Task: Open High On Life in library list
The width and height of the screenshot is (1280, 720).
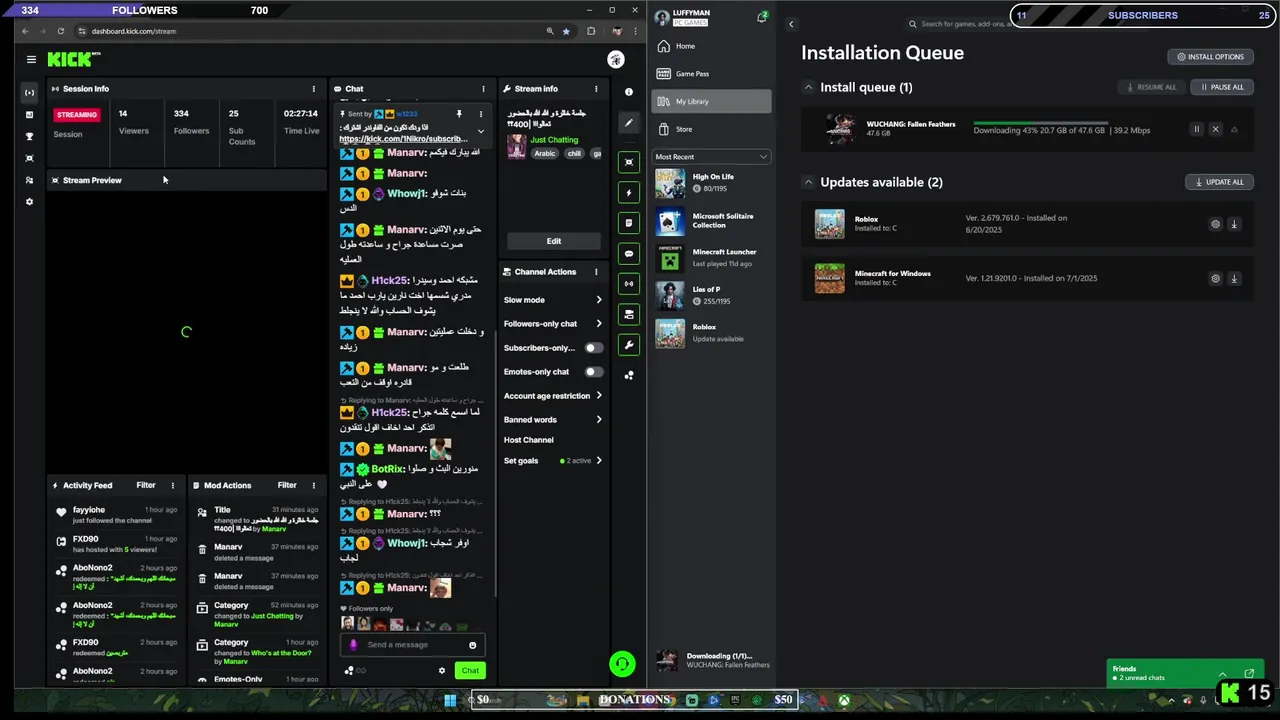Action: tap(711, 183)
